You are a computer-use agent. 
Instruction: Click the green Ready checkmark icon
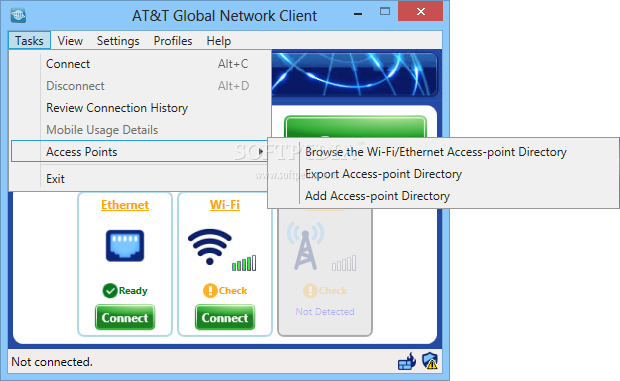coord(110,290)
